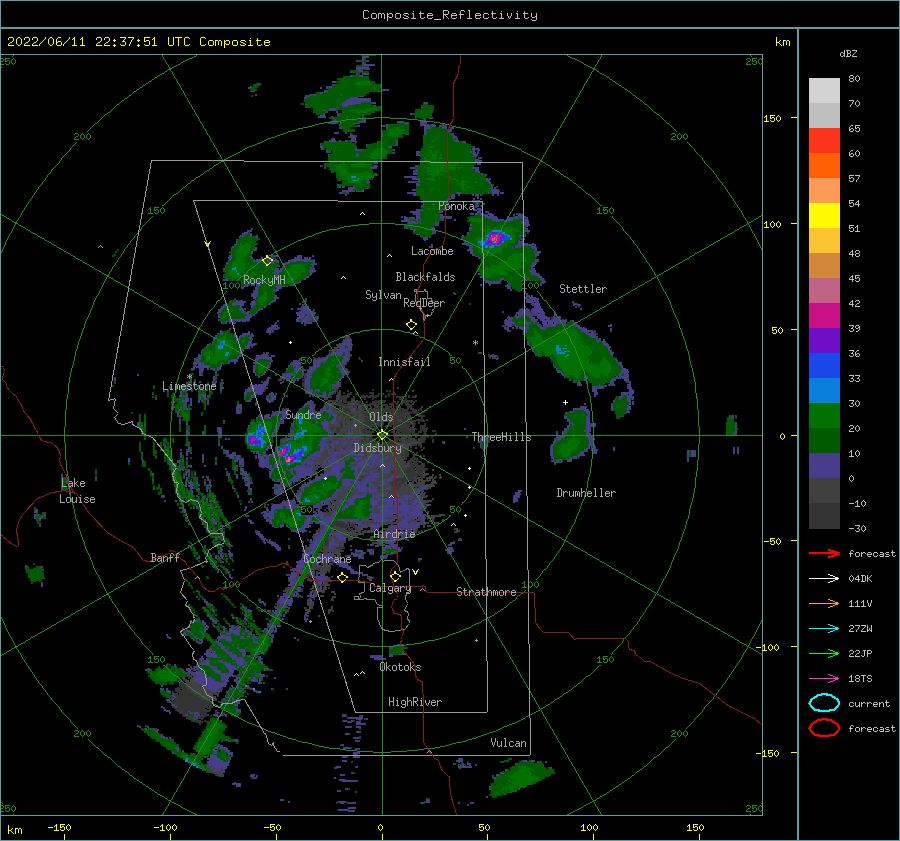The width and height of the screenshot is (900, 841).
Task: Click the white 04DK arrow in legend
Action: (x=824, y=579)
